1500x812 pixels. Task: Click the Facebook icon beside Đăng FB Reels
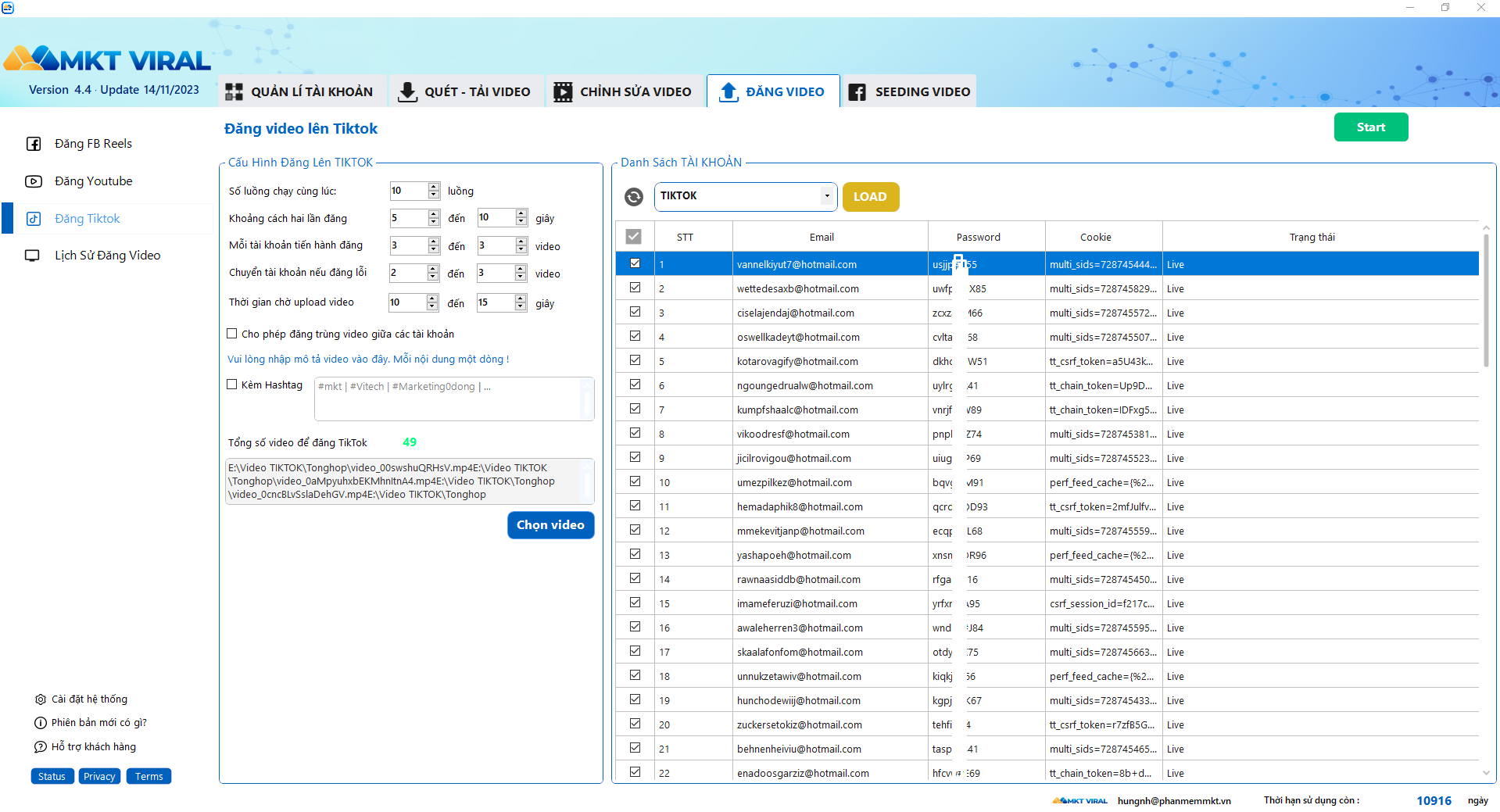tap(34, 144)
